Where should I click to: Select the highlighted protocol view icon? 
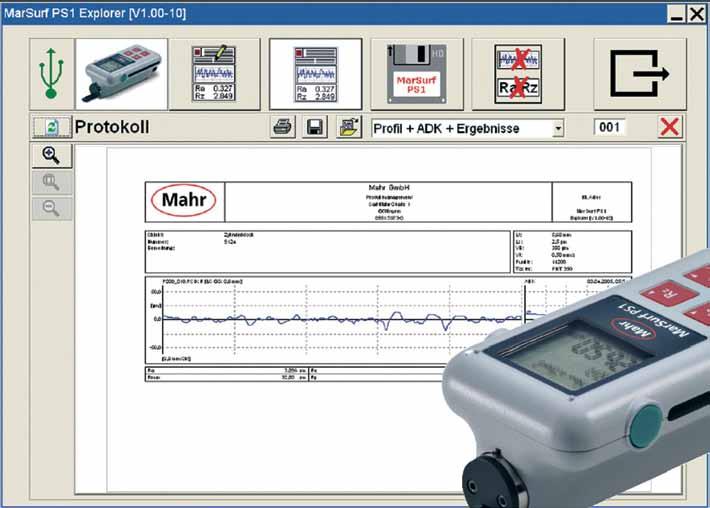(x=316, y=74)
